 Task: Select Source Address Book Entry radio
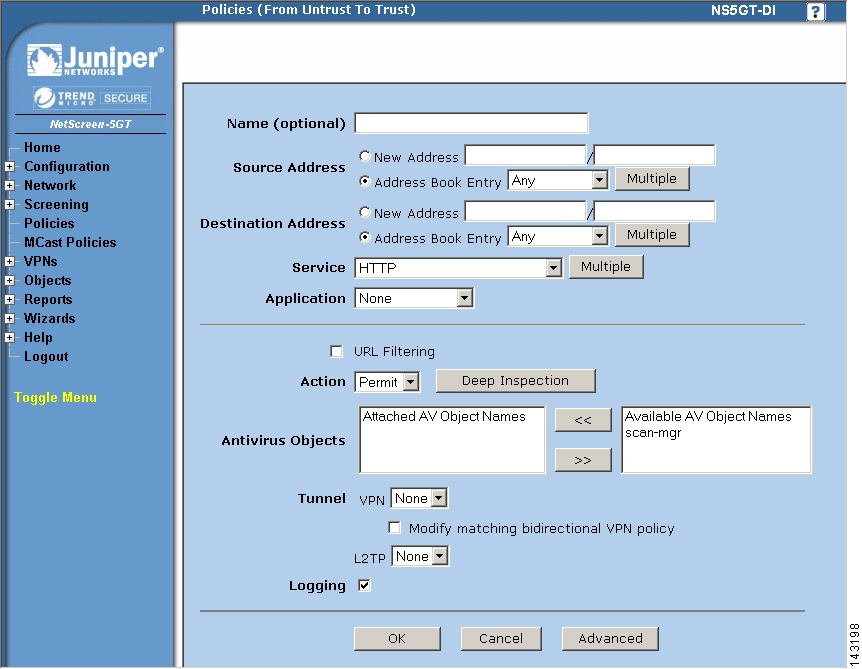pos(364,181)
